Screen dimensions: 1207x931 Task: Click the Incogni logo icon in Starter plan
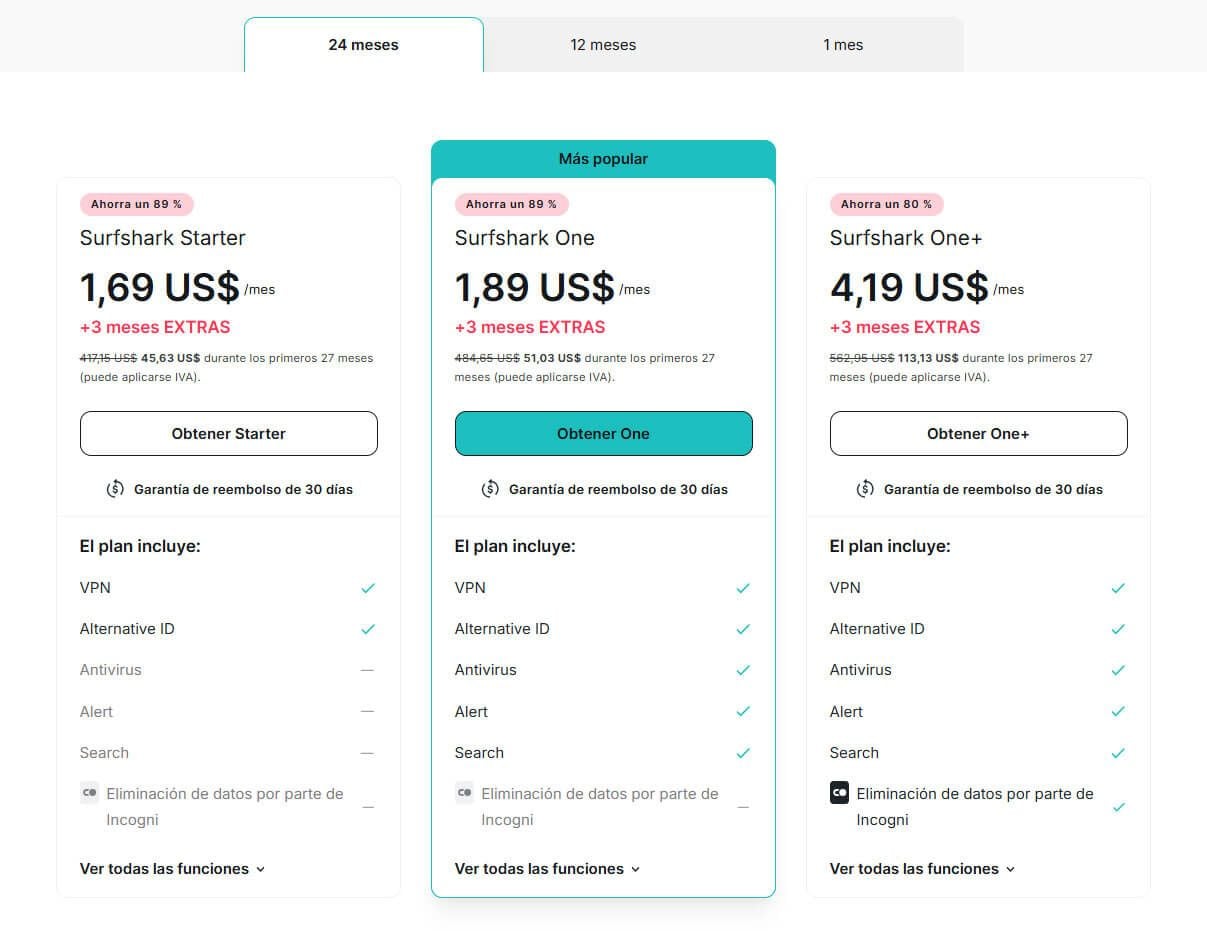89,792
